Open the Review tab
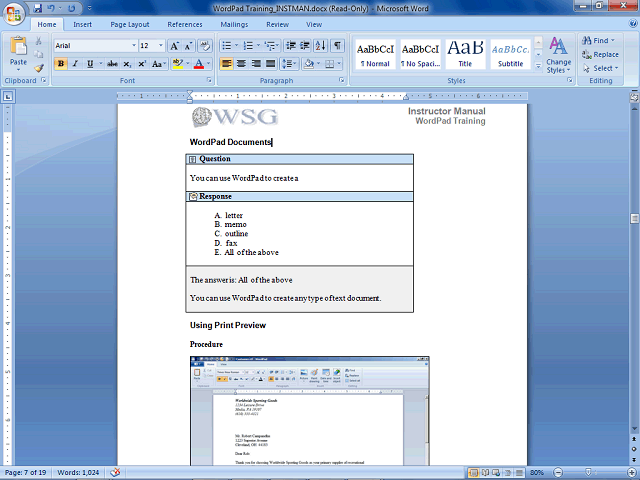640x480 pixels. 278,24
